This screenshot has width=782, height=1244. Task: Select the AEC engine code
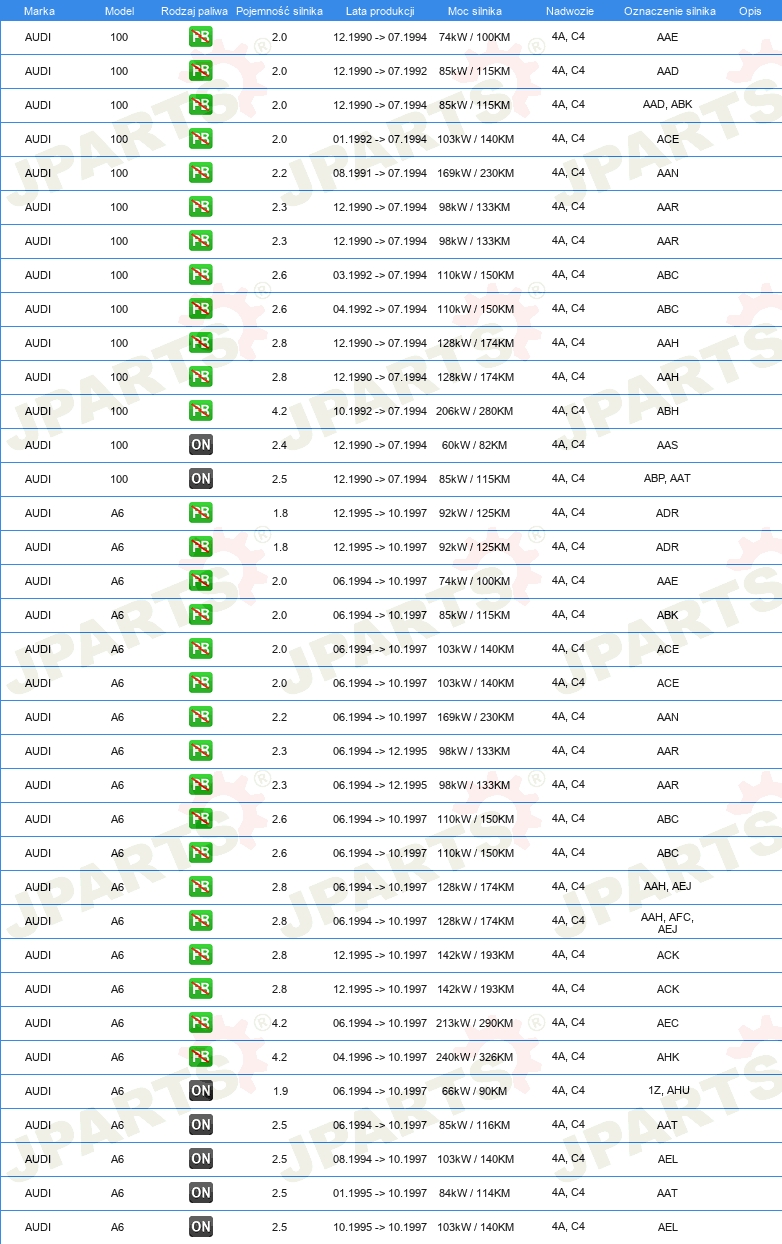667,1023
